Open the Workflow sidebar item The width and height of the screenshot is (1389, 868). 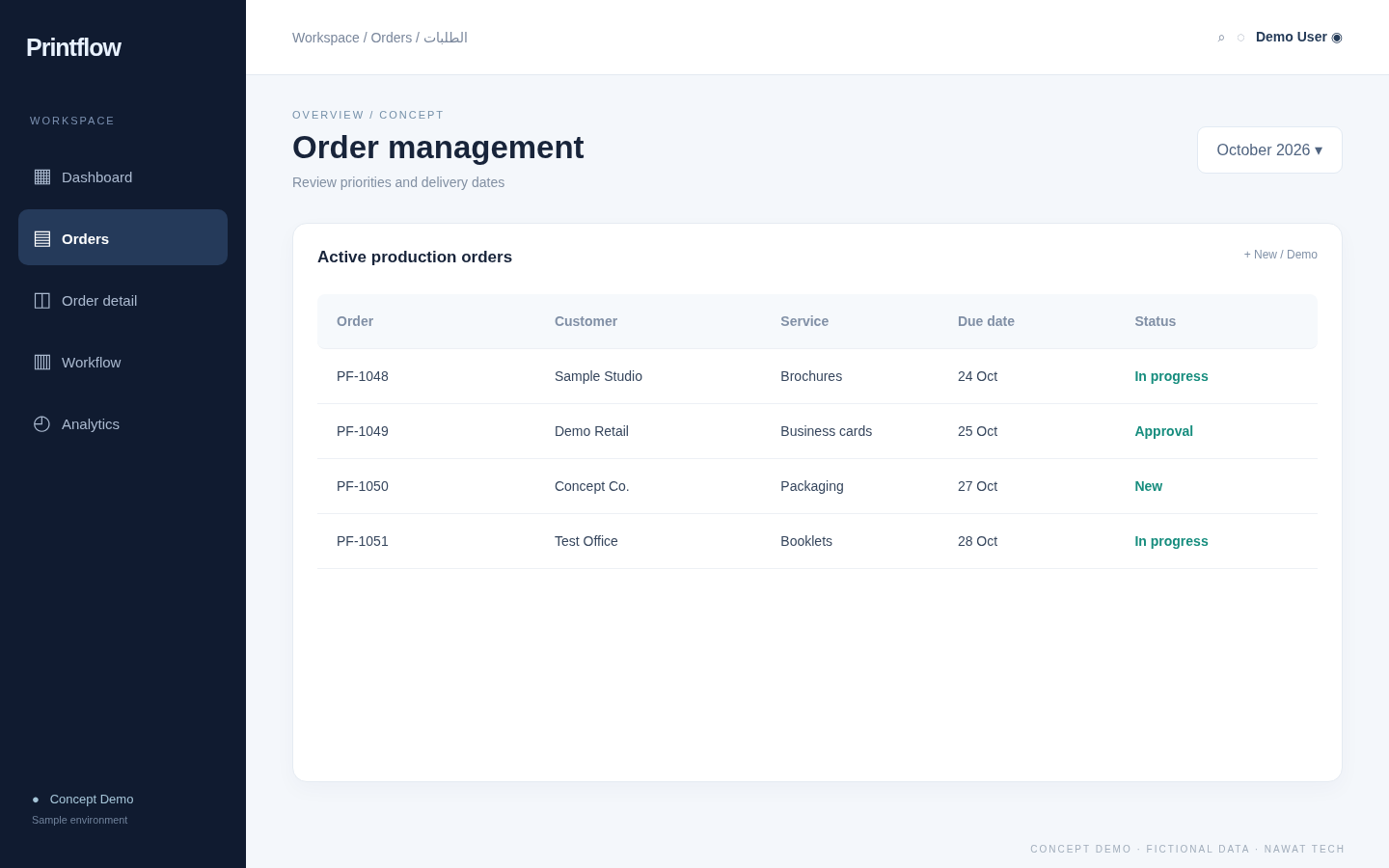(x=123, y=362)
